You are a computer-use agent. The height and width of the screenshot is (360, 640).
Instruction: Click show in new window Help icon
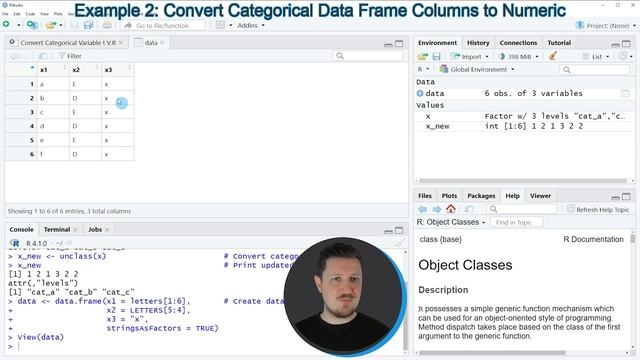point(469,209)
